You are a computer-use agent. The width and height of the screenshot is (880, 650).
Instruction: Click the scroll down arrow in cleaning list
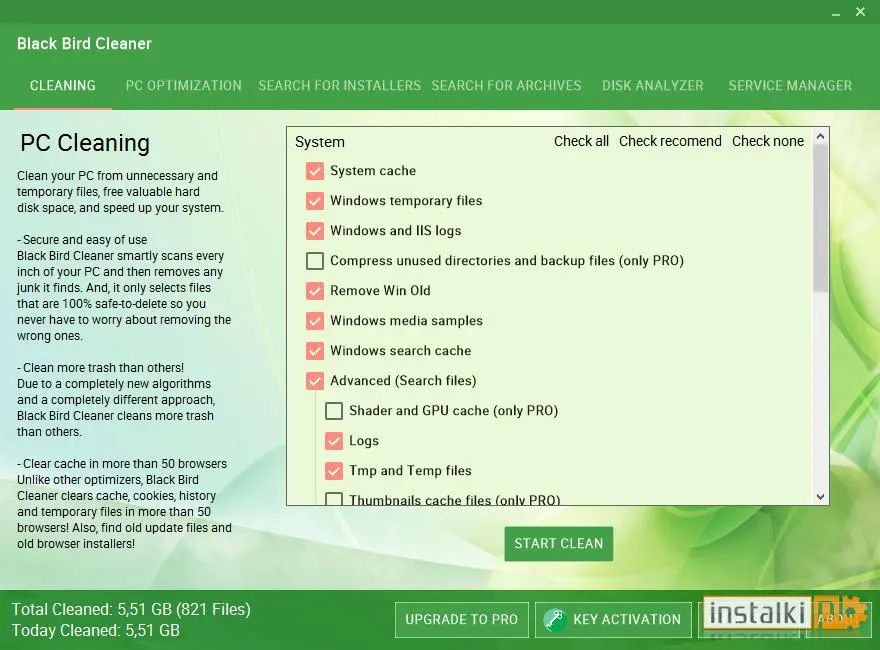[820, 497]
